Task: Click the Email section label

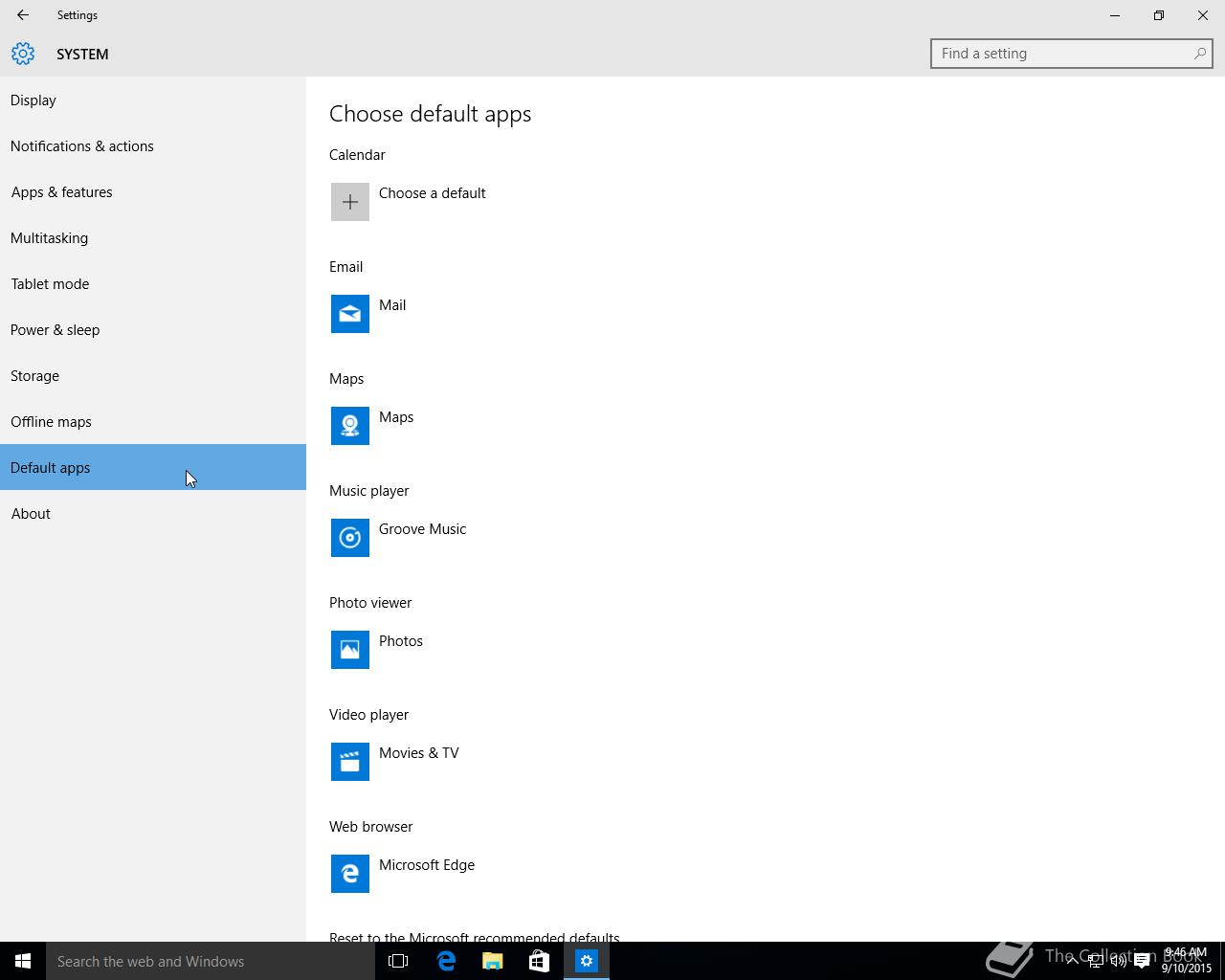Action: coord(345,267)
